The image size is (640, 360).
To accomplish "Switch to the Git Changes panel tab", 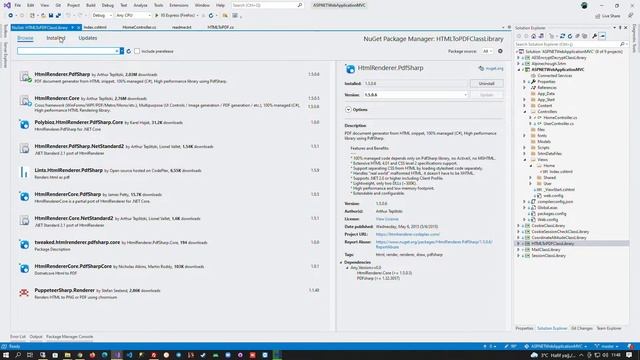I will [x=582, y=328].
